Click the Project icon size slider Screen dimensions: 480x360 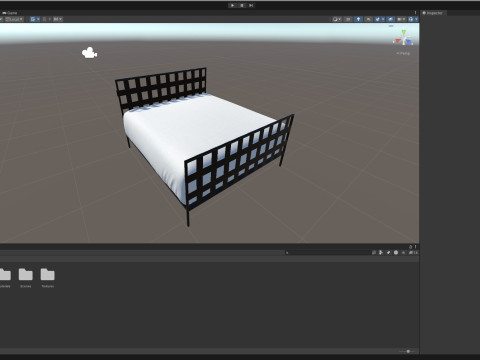(407, 351)
